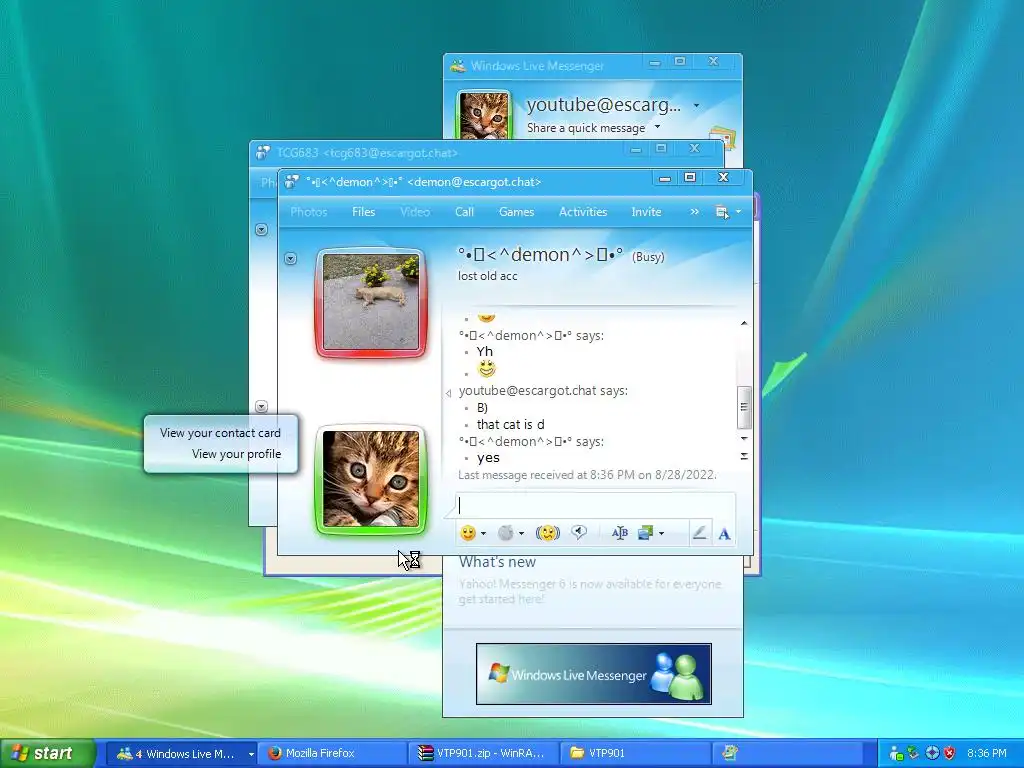The width and height of the screenshot is (1024, 768).
Task: Send a nudge with shaking smiley
Action: pos(548,534)
